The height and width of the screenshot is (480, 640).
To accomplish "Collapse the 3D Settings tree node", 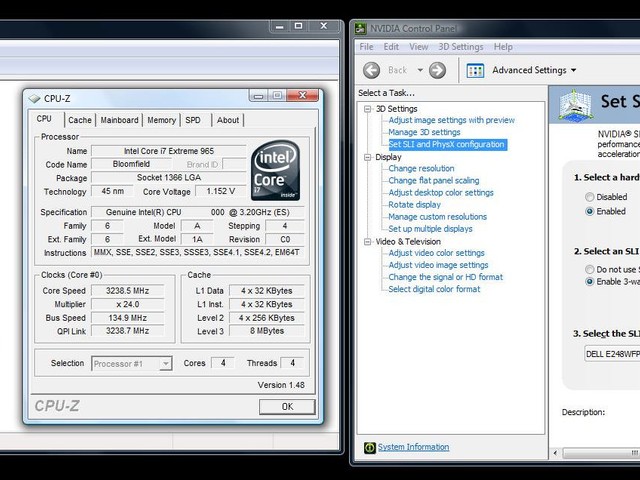I will pos(368,109).
